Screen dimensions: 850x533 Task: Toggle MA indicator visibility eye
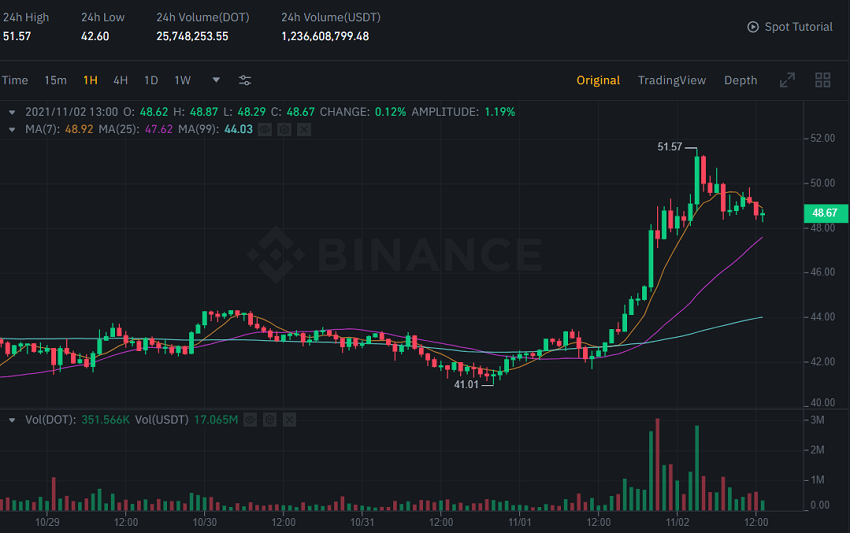[x=264, y=129]
